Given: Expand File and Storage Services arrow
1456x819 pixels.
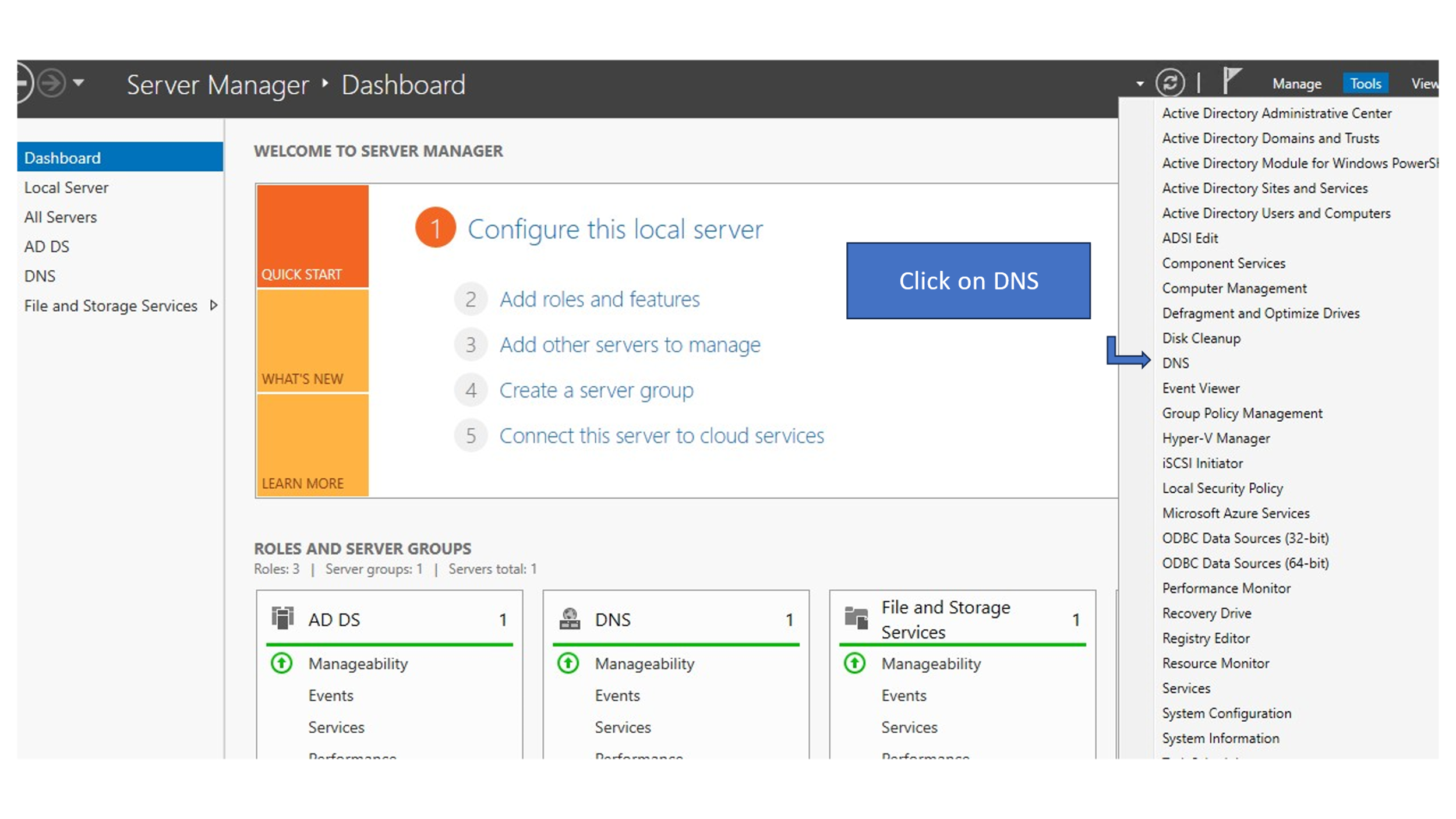Looking at the screenshot, I should (x=214, y=305).
